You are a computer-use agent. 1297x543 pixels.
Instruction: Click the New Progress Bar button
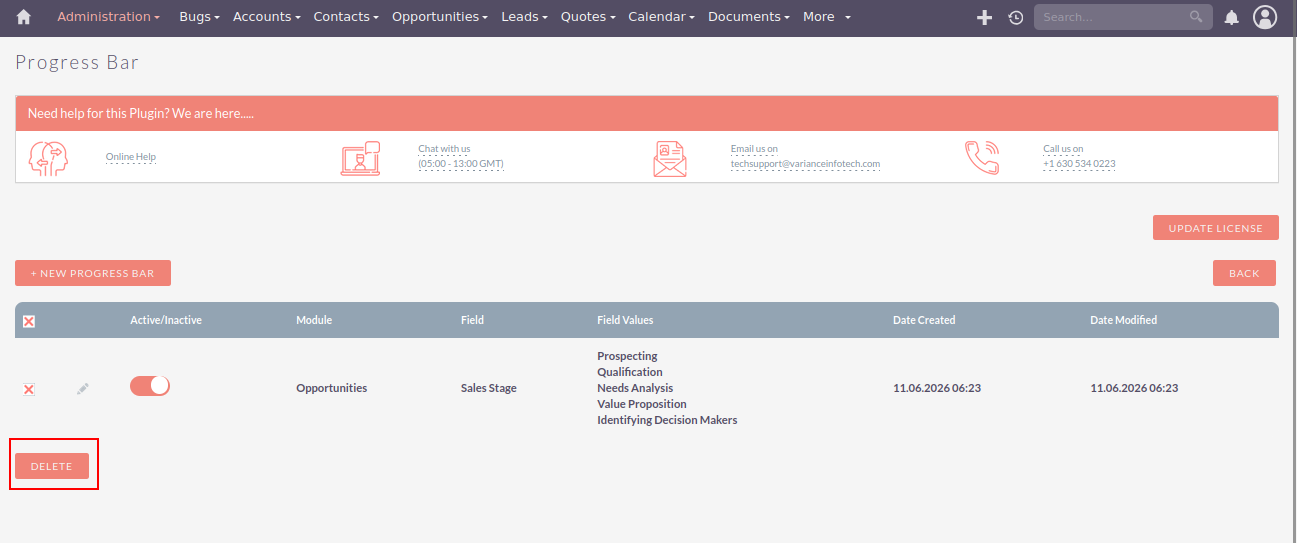click(x=93, y=273)
